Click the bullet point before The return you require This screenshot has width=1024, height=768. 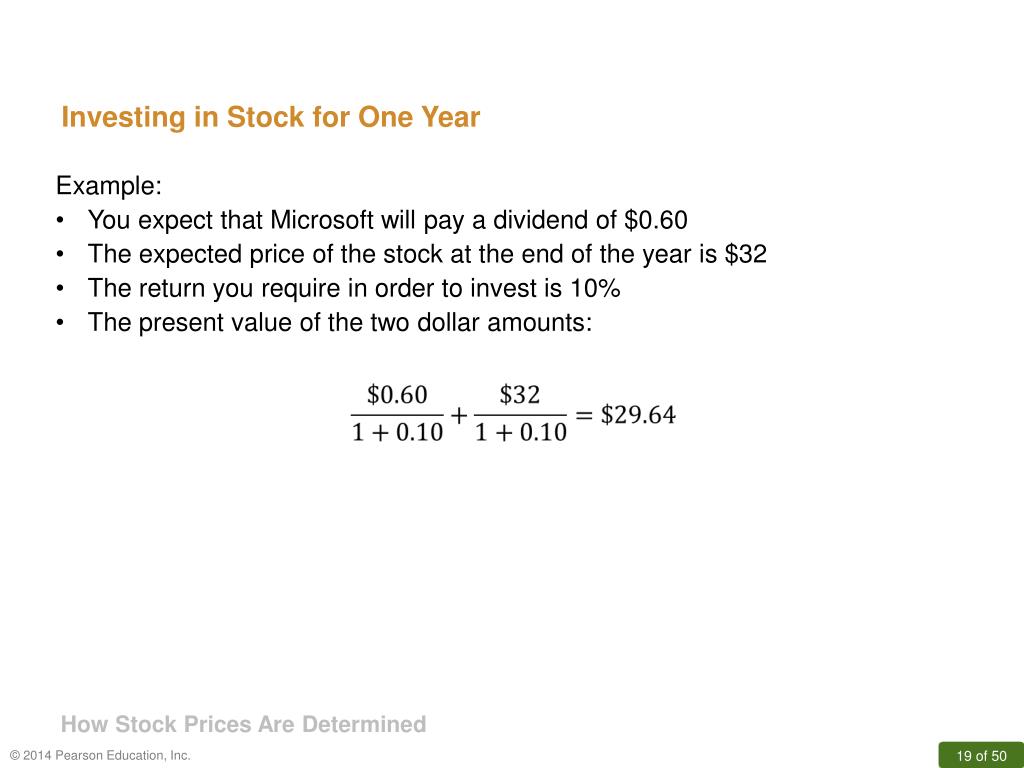(60, 288)
